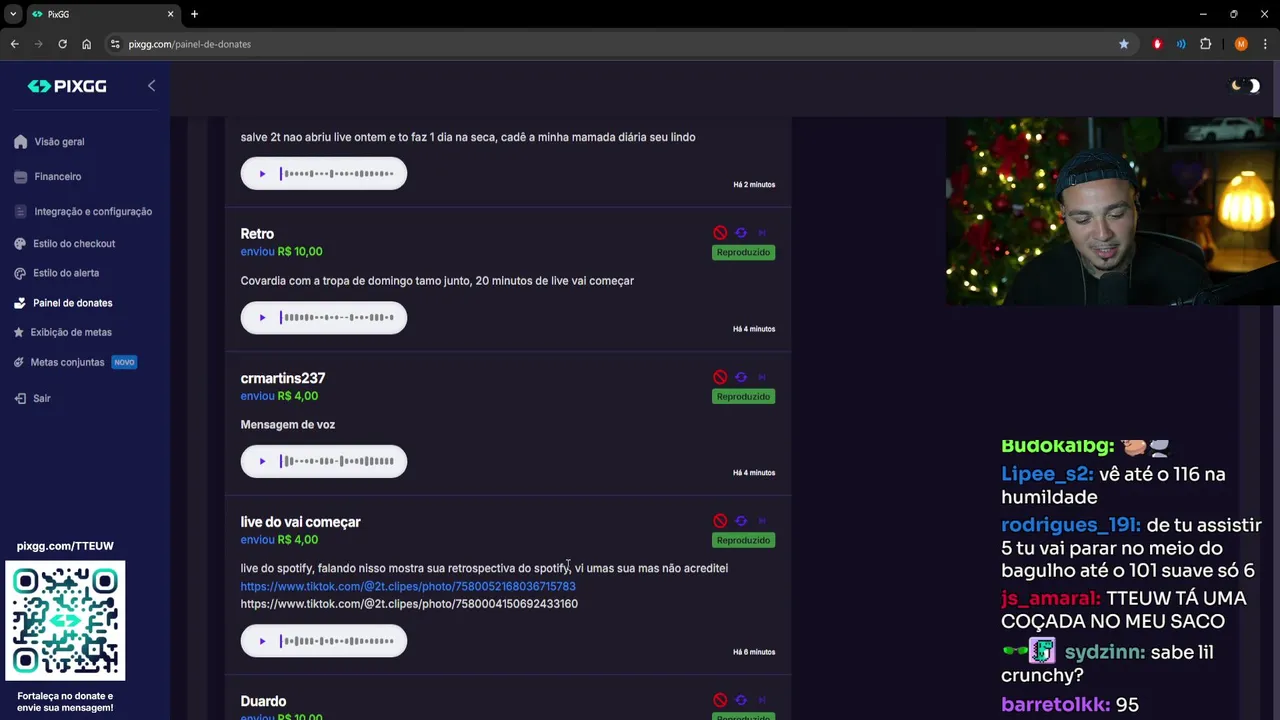
Task: Click the pixgg.com/TTEUW QR code
Action: click(65, 621)
